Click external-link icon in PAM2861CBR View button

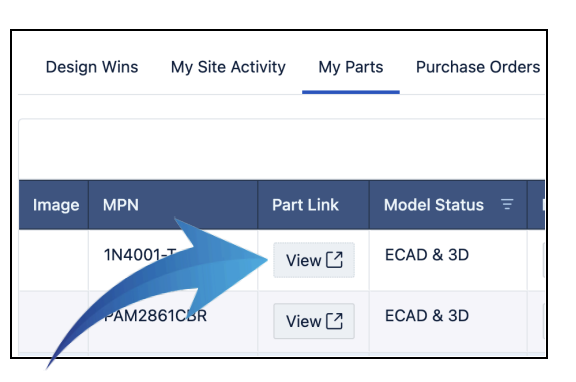point(335,321)
